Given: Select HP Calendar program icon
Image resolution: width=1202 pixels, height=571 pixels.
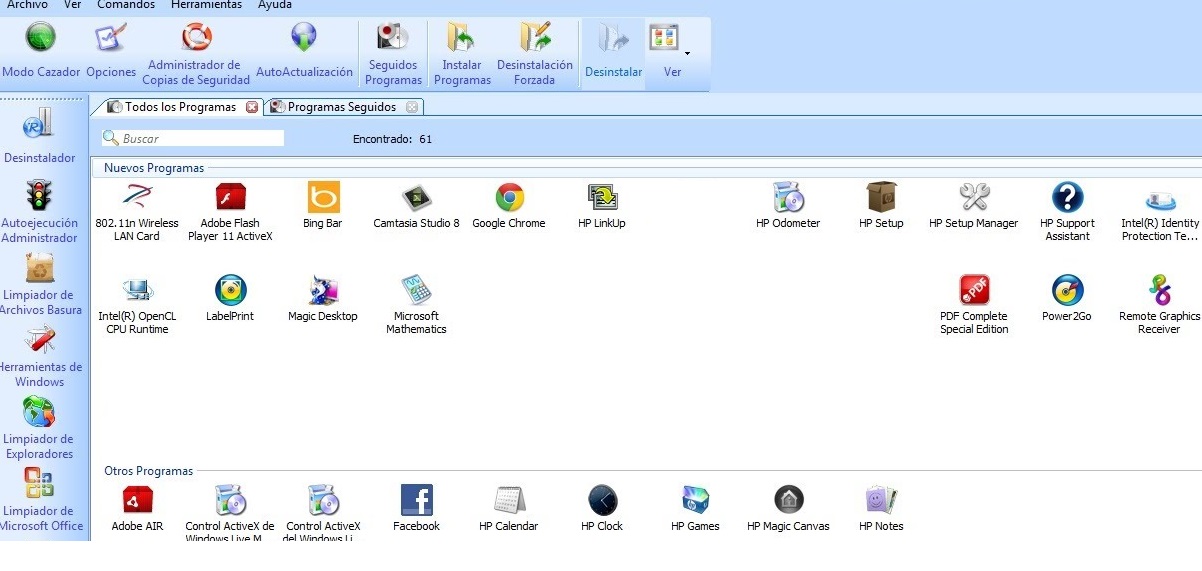Looking at the screenshot, I should (x=509, y=508).
